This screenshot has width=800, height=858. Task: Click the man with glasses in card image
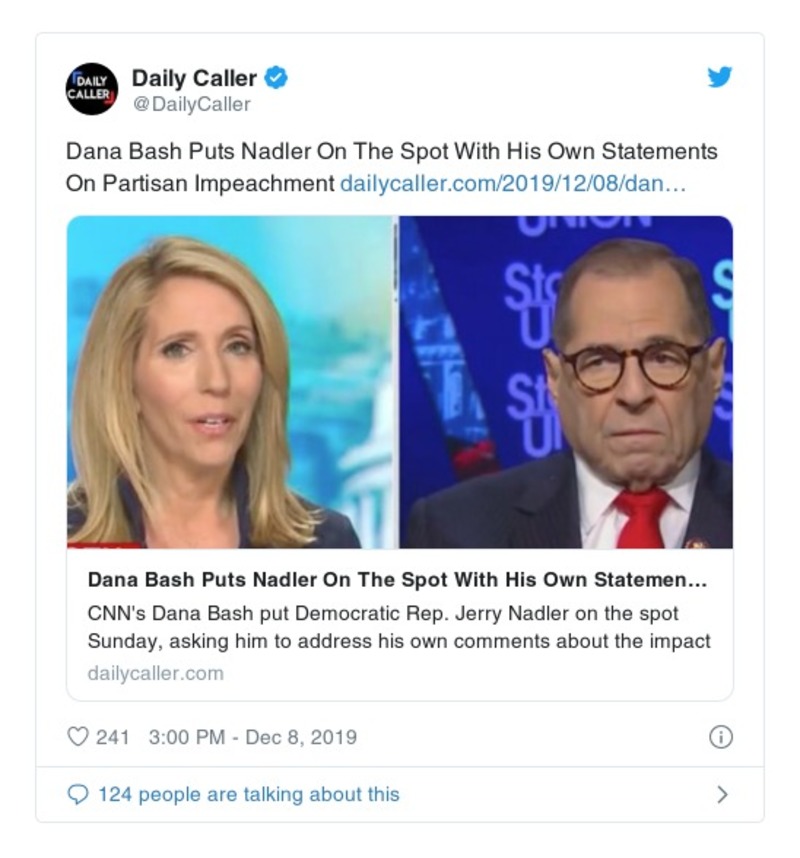coord(566,382)
